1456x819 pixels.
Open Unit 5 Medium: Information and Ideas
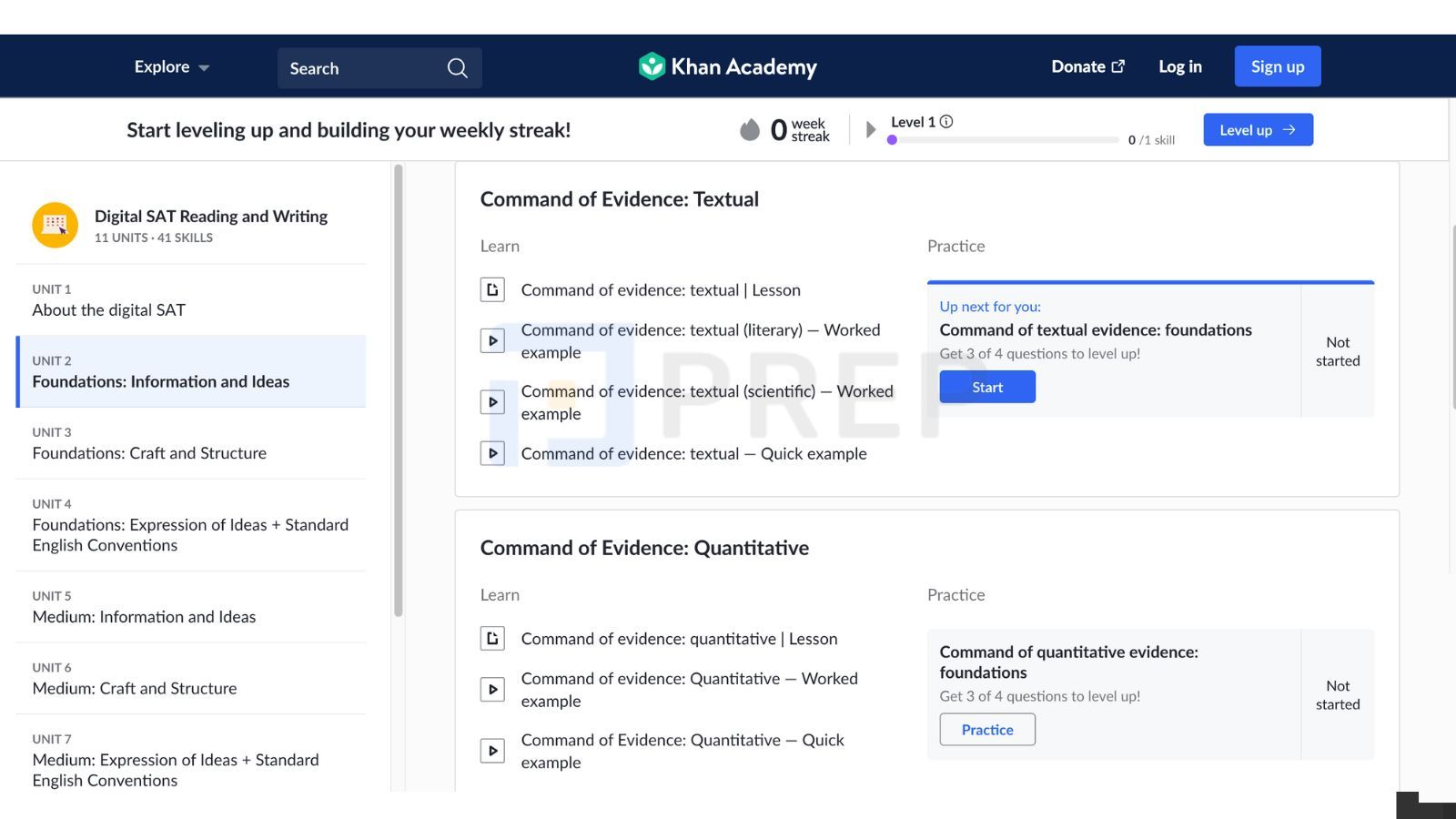click(191, 607)
